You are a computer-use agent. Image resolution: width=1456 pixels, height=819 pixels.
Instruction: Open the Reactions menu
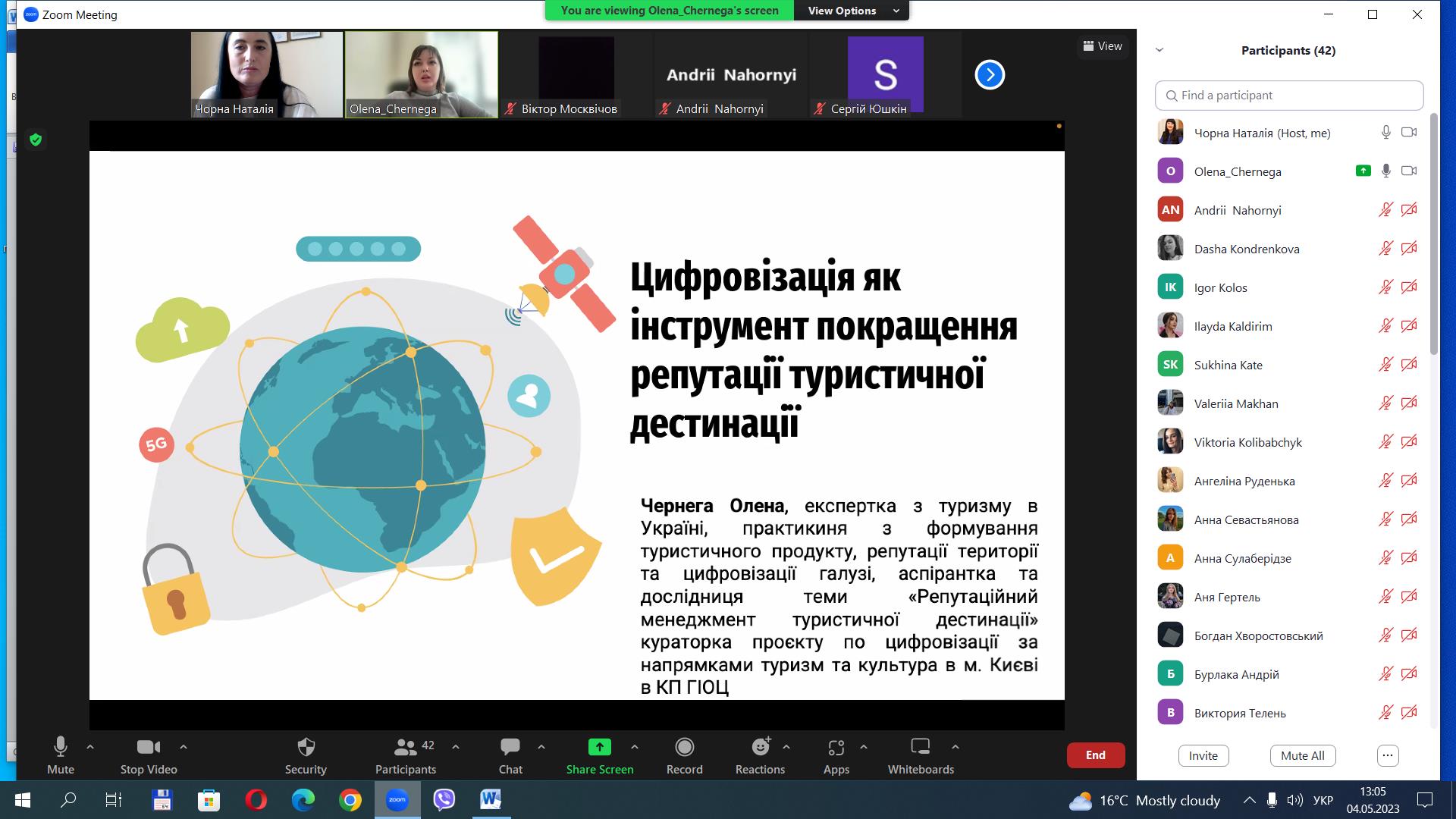[x=760, y=755]
